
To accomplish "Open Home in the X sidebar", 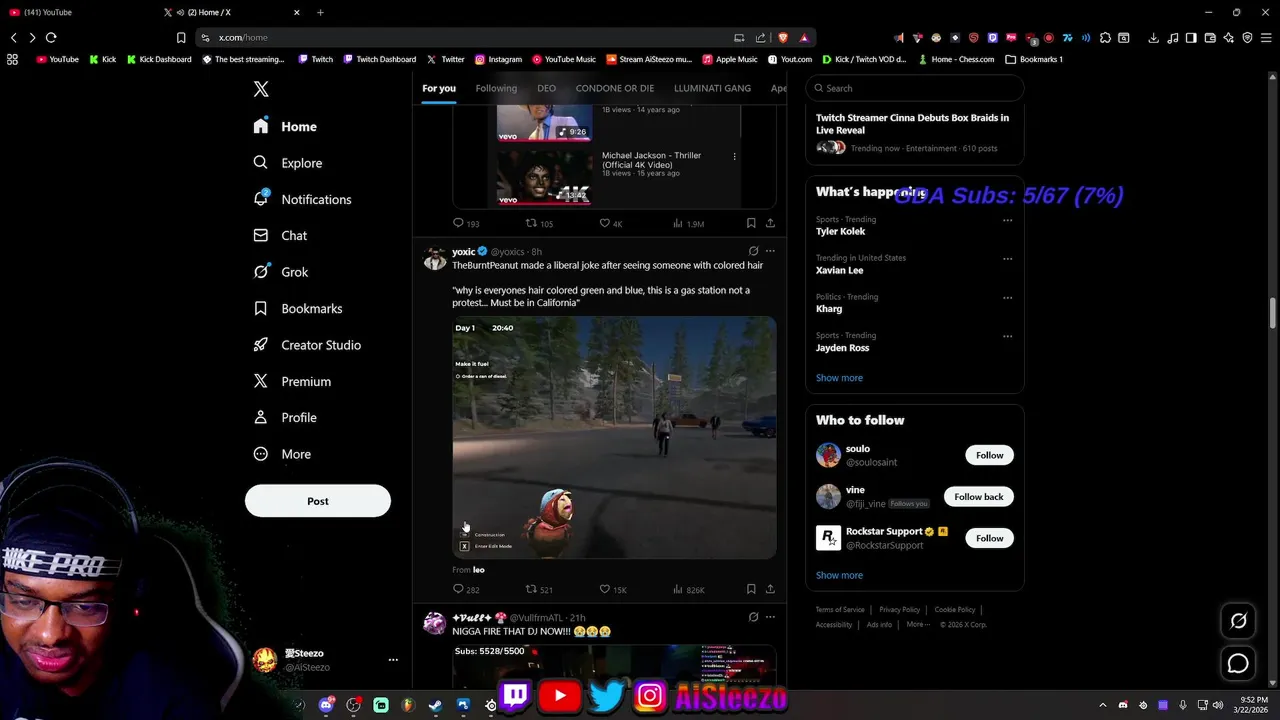I will coord(285,126).
